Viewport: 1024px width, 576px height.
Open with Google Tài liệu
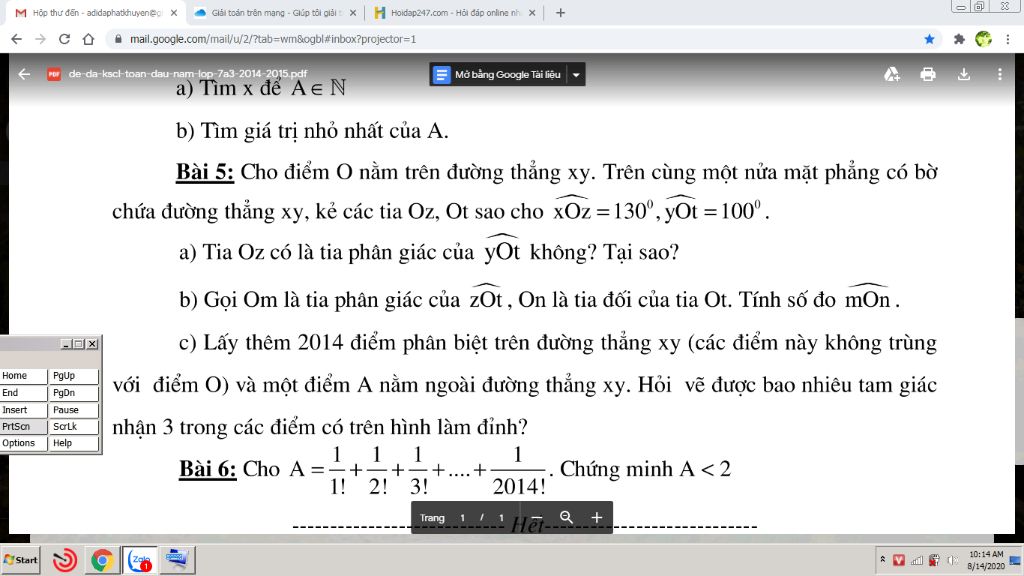pos(498,74)
